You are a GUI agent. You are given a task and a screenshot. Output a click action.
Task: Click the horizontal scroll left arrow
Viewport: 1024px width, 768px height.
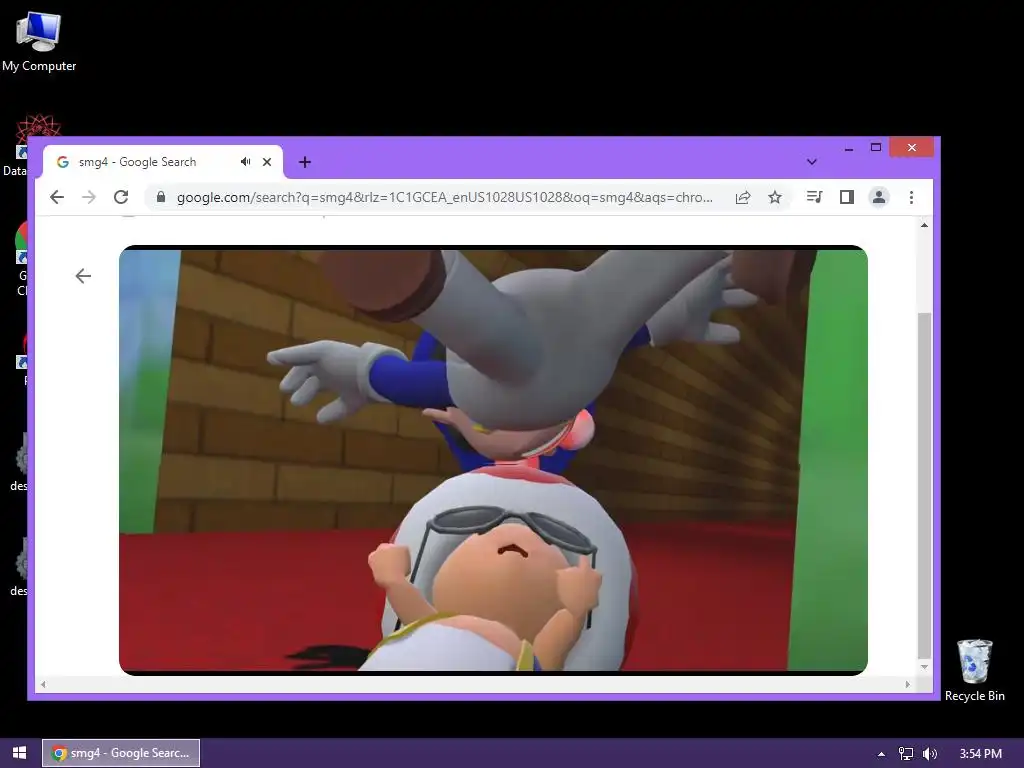click(43, 684)
